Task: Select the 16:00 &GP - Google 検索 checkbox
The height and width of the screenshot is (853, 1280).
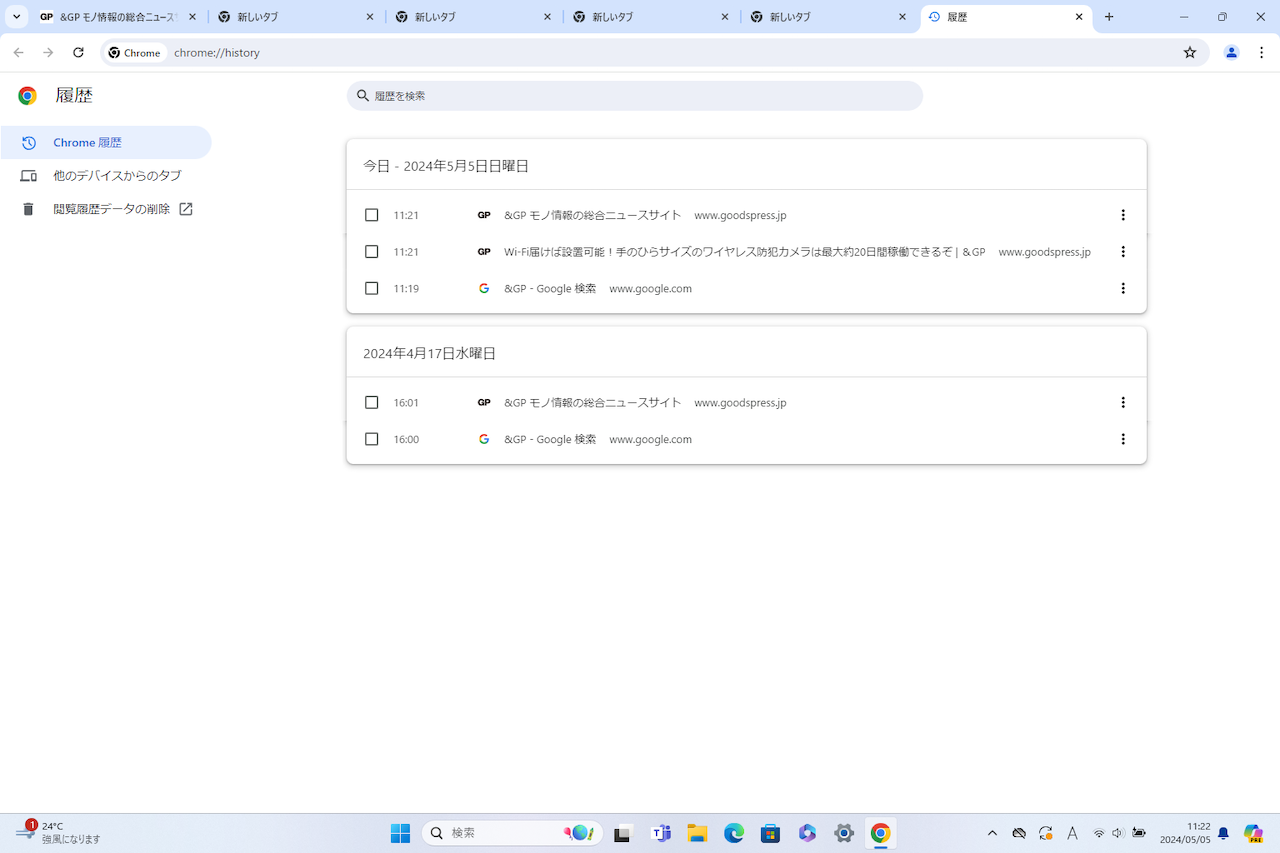Action: (372, 440)
